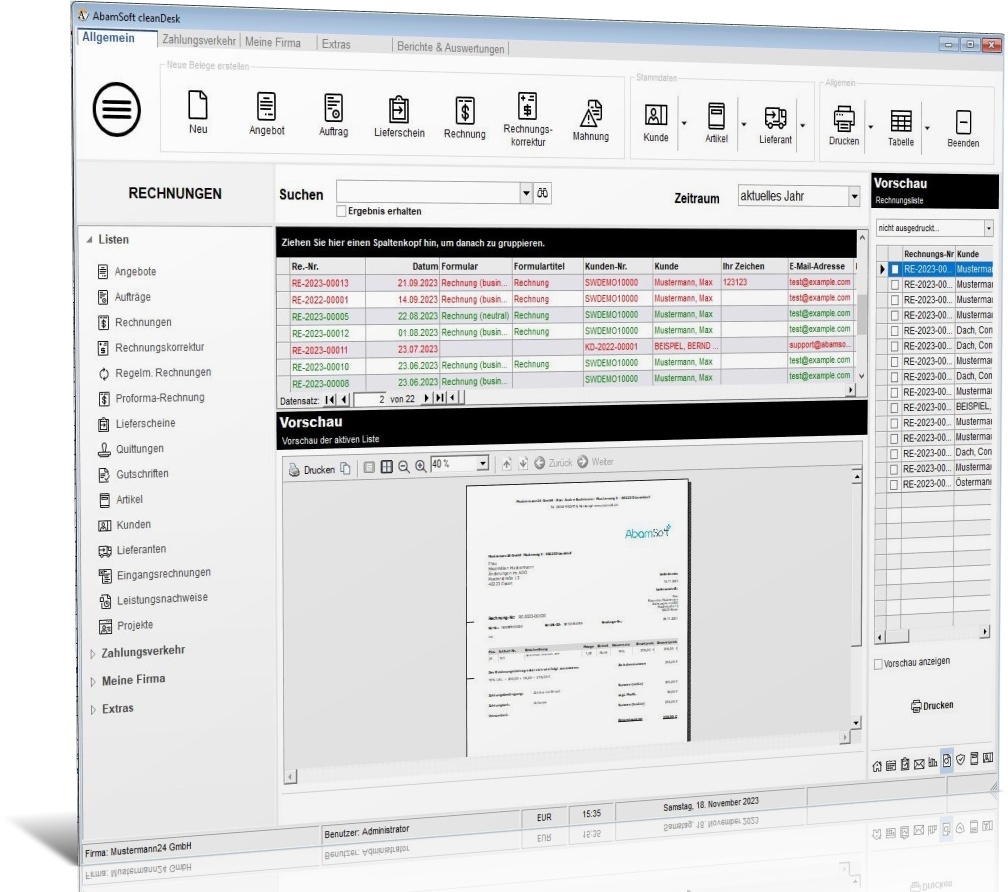Check the box for BEISPIEL row in Rechnungsliste

(x=894, y=407)
